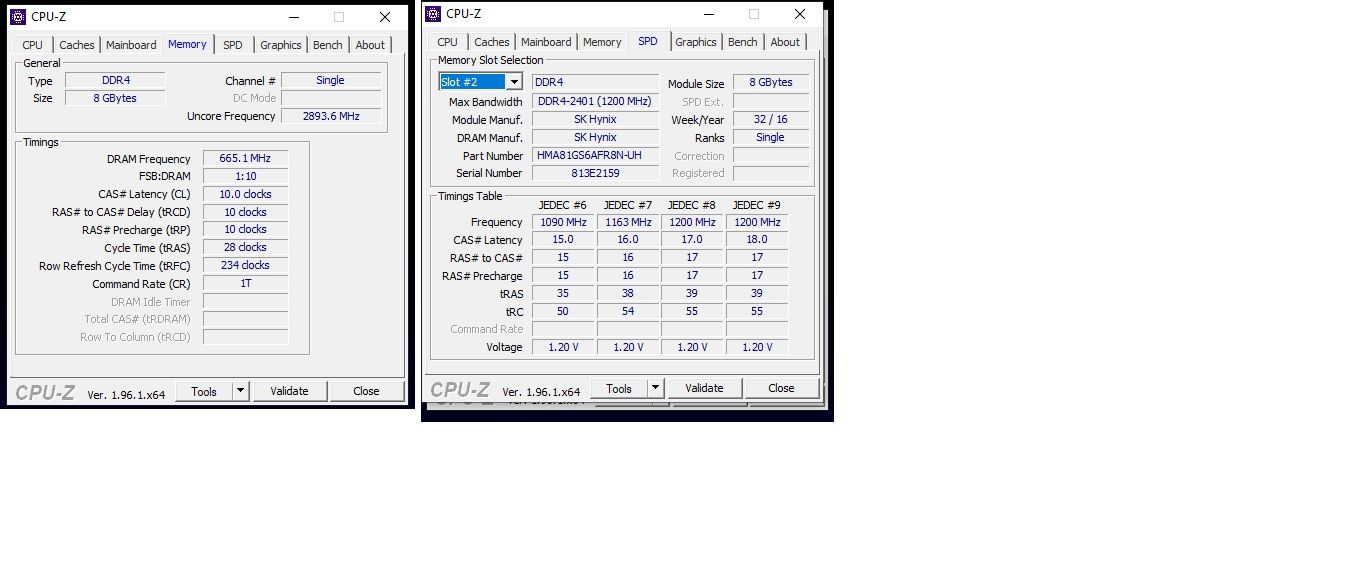
Task: Open the CPU tab in right window
Action: 447,42
